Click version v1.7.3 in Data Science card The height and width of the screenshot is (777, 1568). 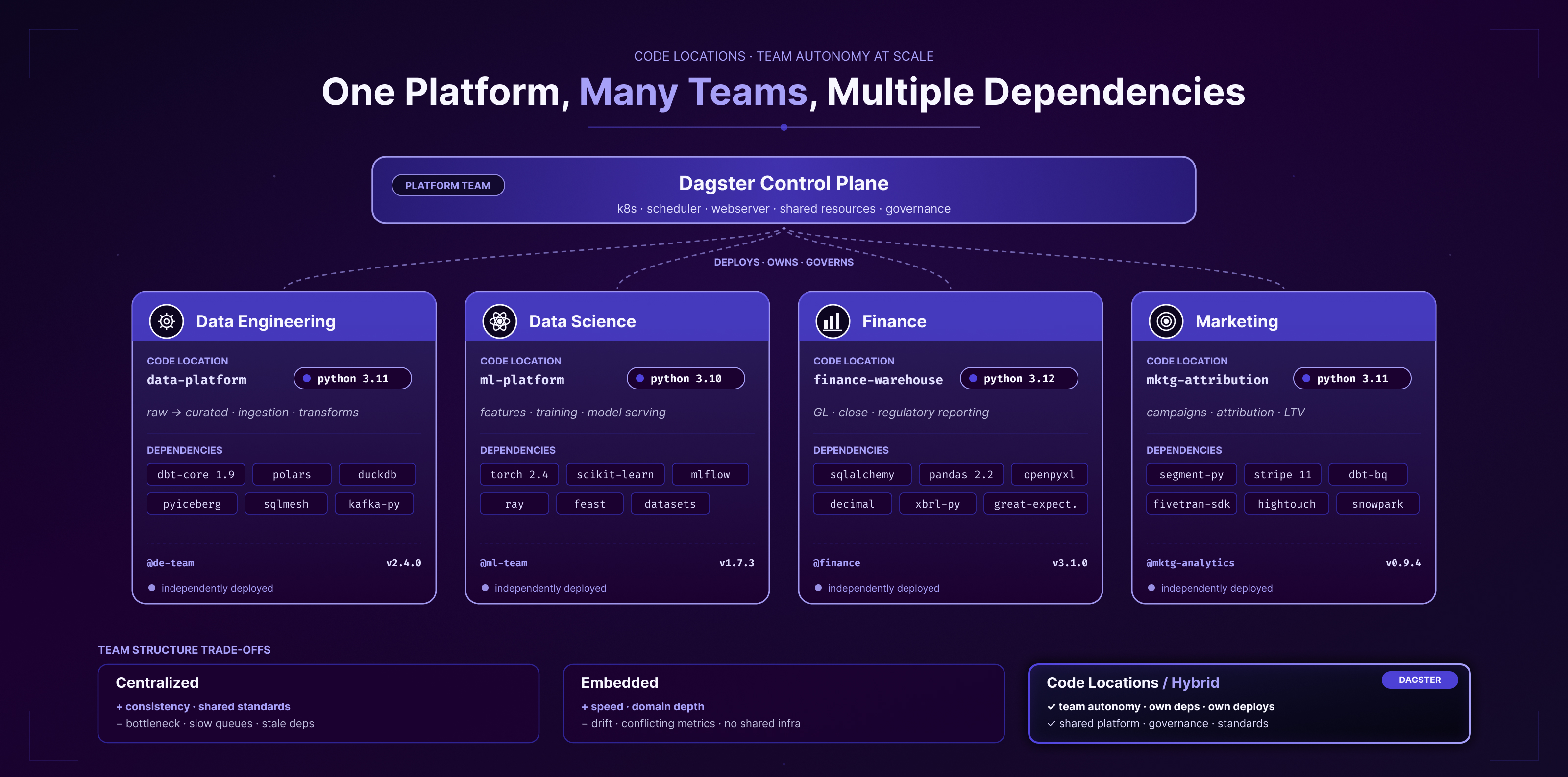736,563
